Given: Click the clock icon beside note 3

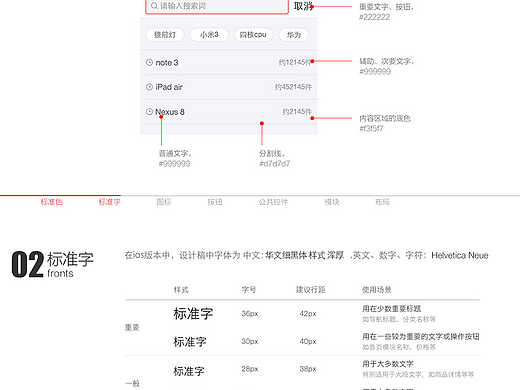Looking at the screenshot, I should coord(149,62).
